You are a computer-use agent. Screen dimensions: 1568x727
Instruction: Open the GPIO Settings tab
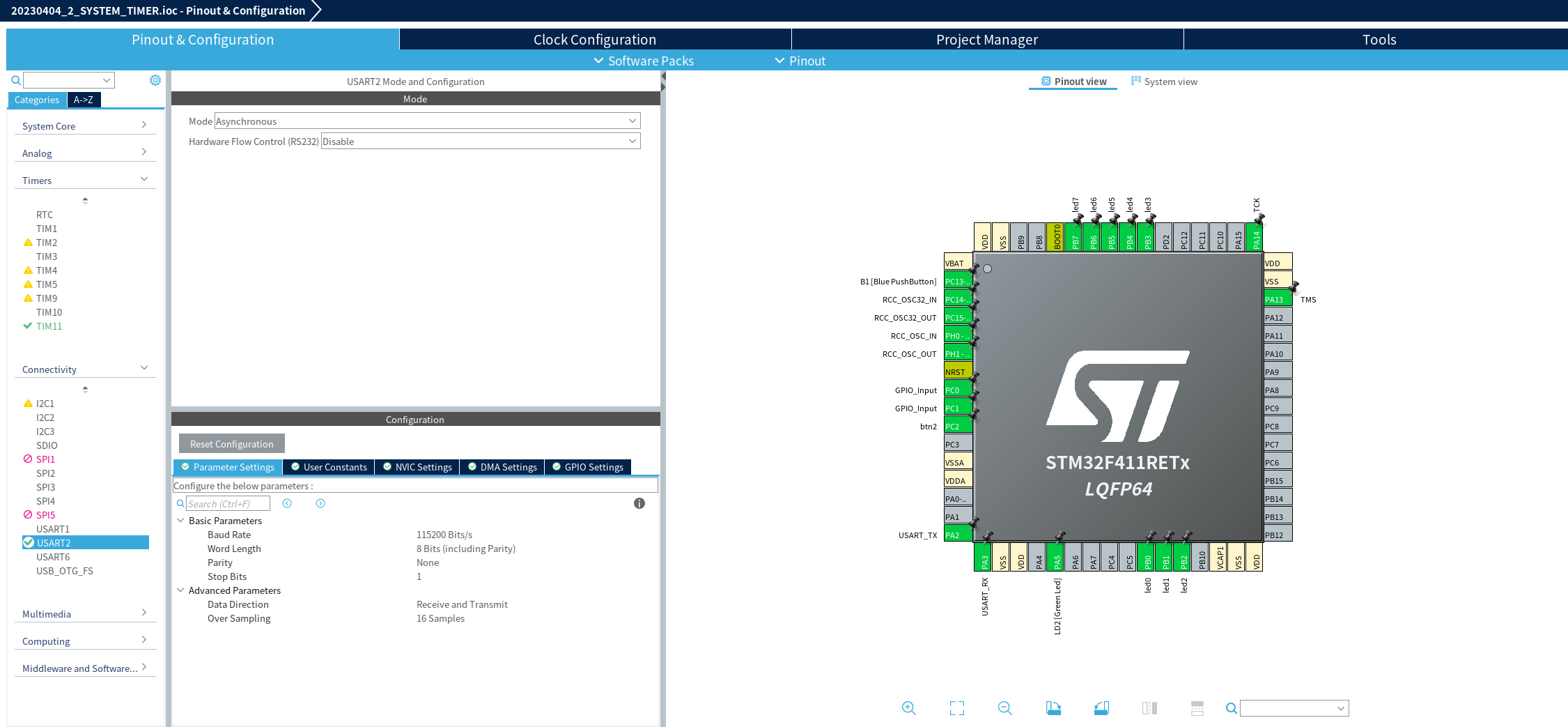(588, 467)
